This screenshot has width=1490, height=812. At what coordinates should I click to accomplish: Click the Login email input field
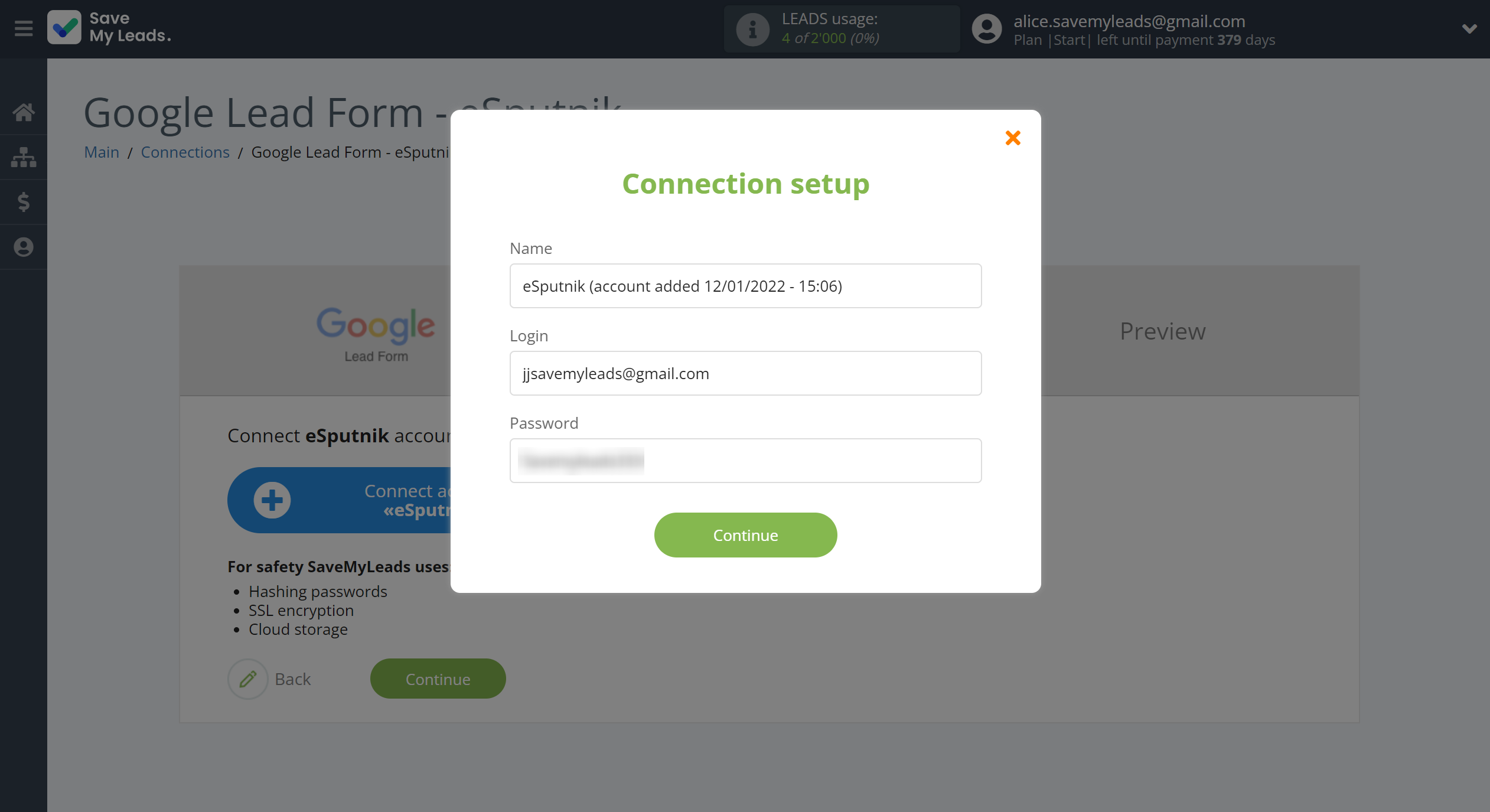point(745,373)
